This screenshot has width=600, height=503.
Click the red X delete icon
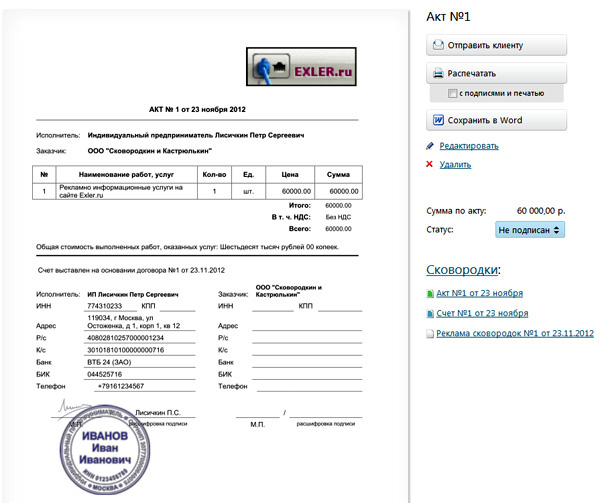tap(430, 164)
